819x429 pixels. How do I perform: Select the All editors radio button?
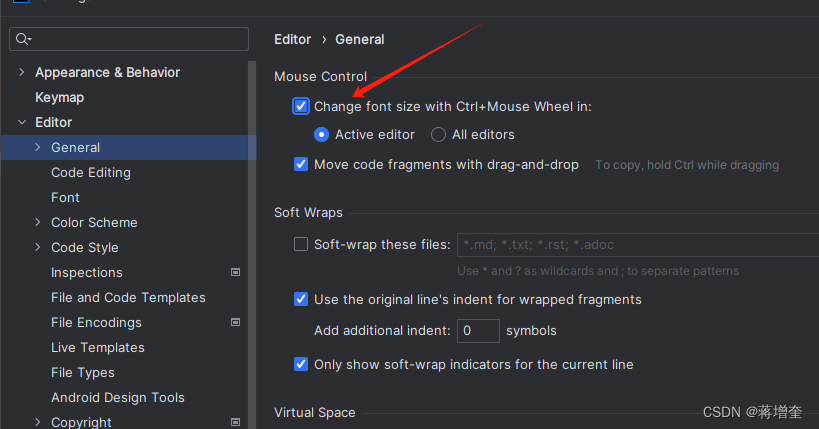point(438,135)
